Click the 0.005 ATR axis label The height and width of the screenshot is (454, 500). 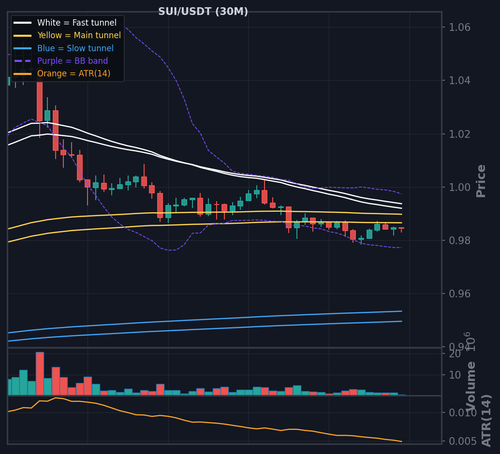[x=463, y=441]
